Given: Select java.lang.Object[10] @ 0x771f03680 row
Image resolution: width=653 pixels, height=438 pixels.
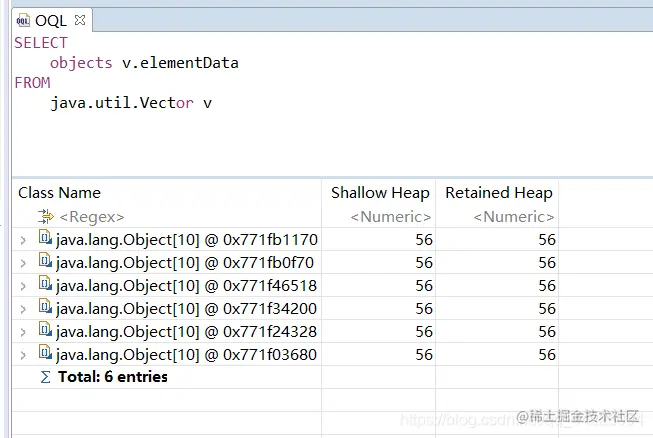Looking at the screenshot, I should pos(187,355).
